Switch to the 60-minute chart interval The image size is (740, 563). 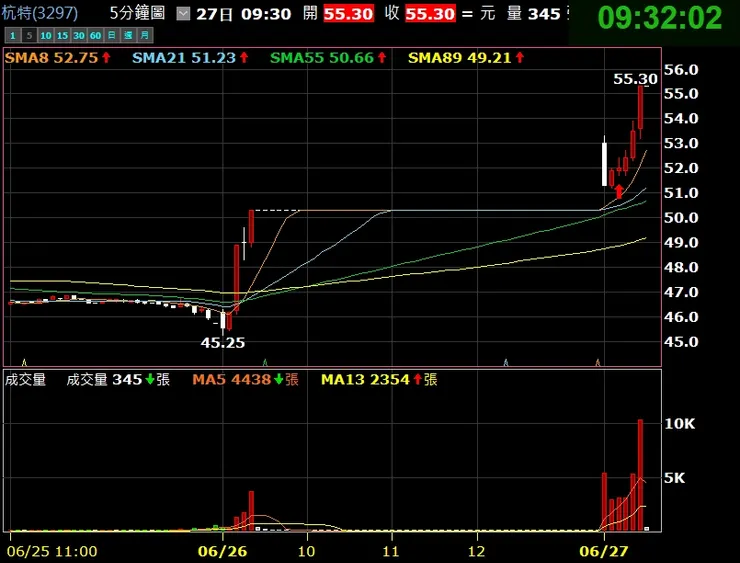point(95,35)
